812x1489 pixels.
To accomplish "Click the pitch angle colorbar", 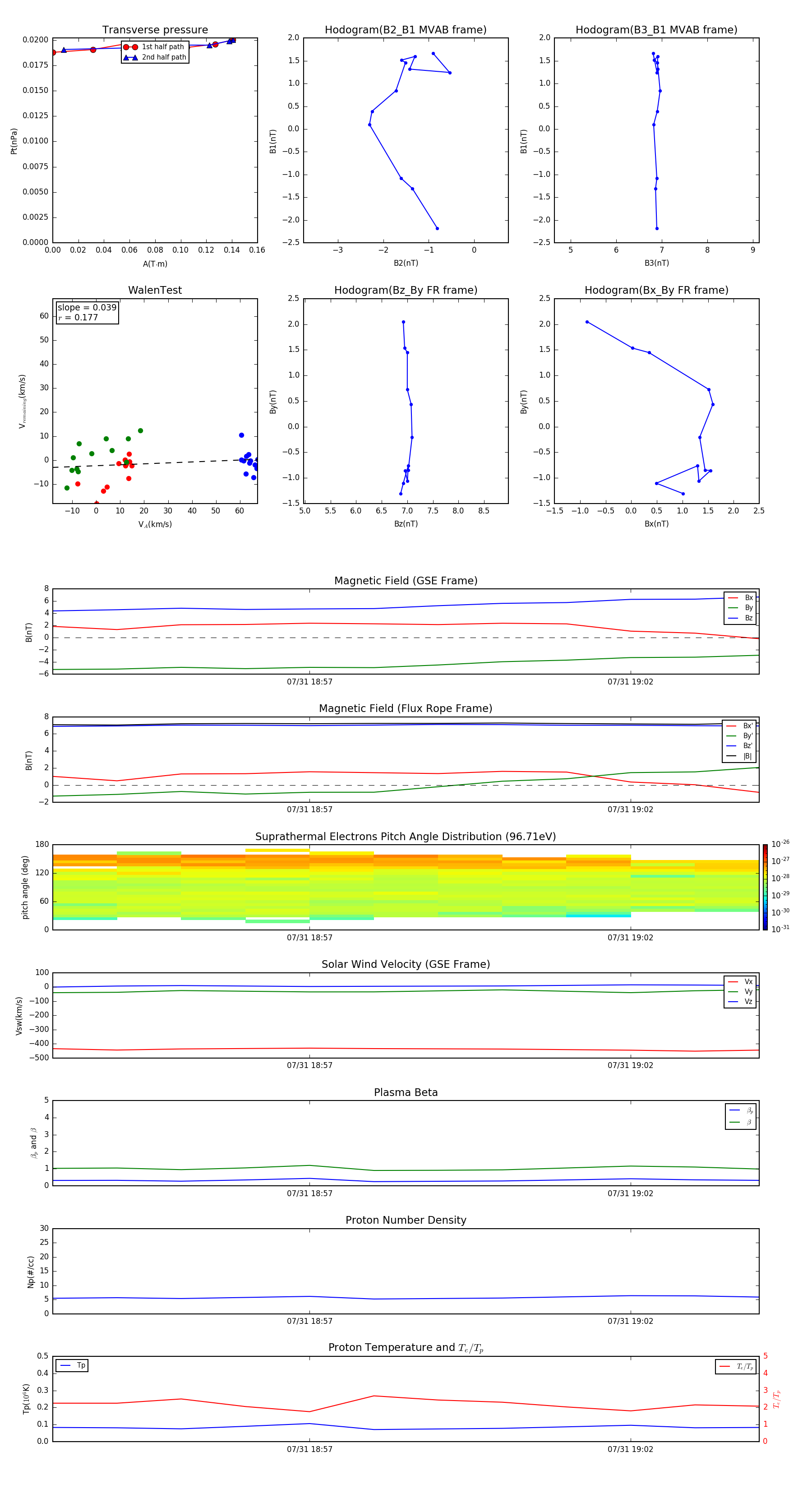I will tap(765, 887).
